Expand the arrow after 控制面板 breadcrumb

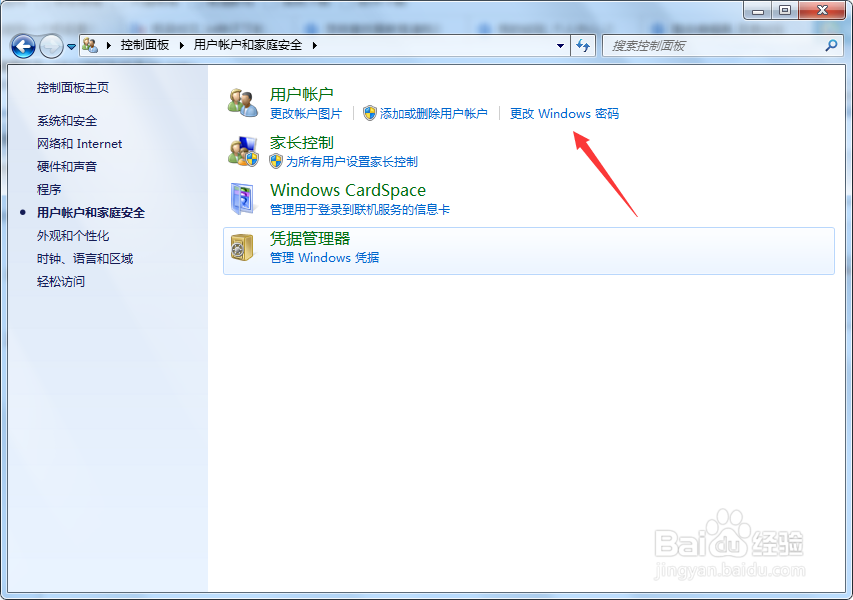point(182,45)
